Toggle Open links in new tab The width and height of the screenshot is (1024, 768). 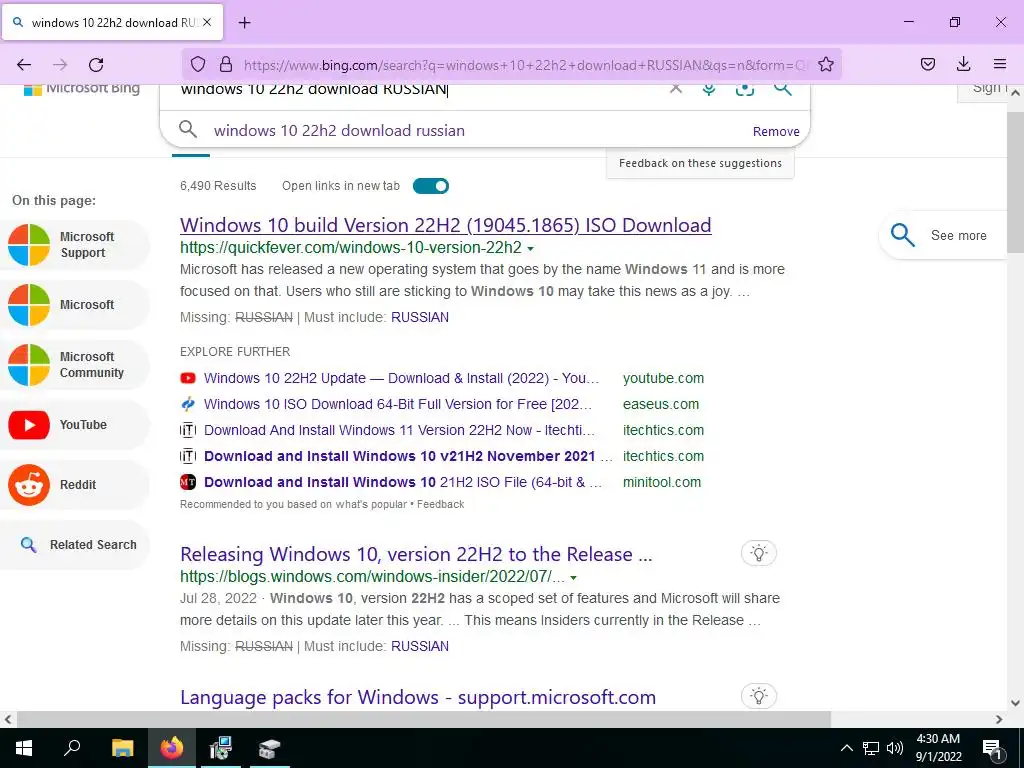(x=430, y=186)
